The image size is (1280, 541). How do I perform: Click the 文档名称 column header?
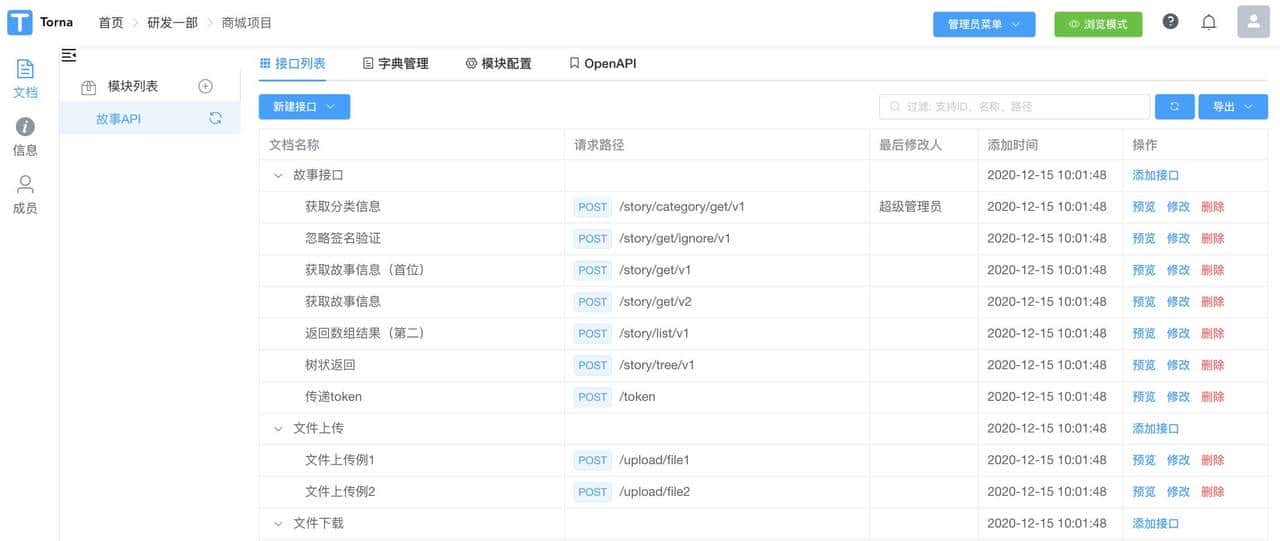pos(294,145)
